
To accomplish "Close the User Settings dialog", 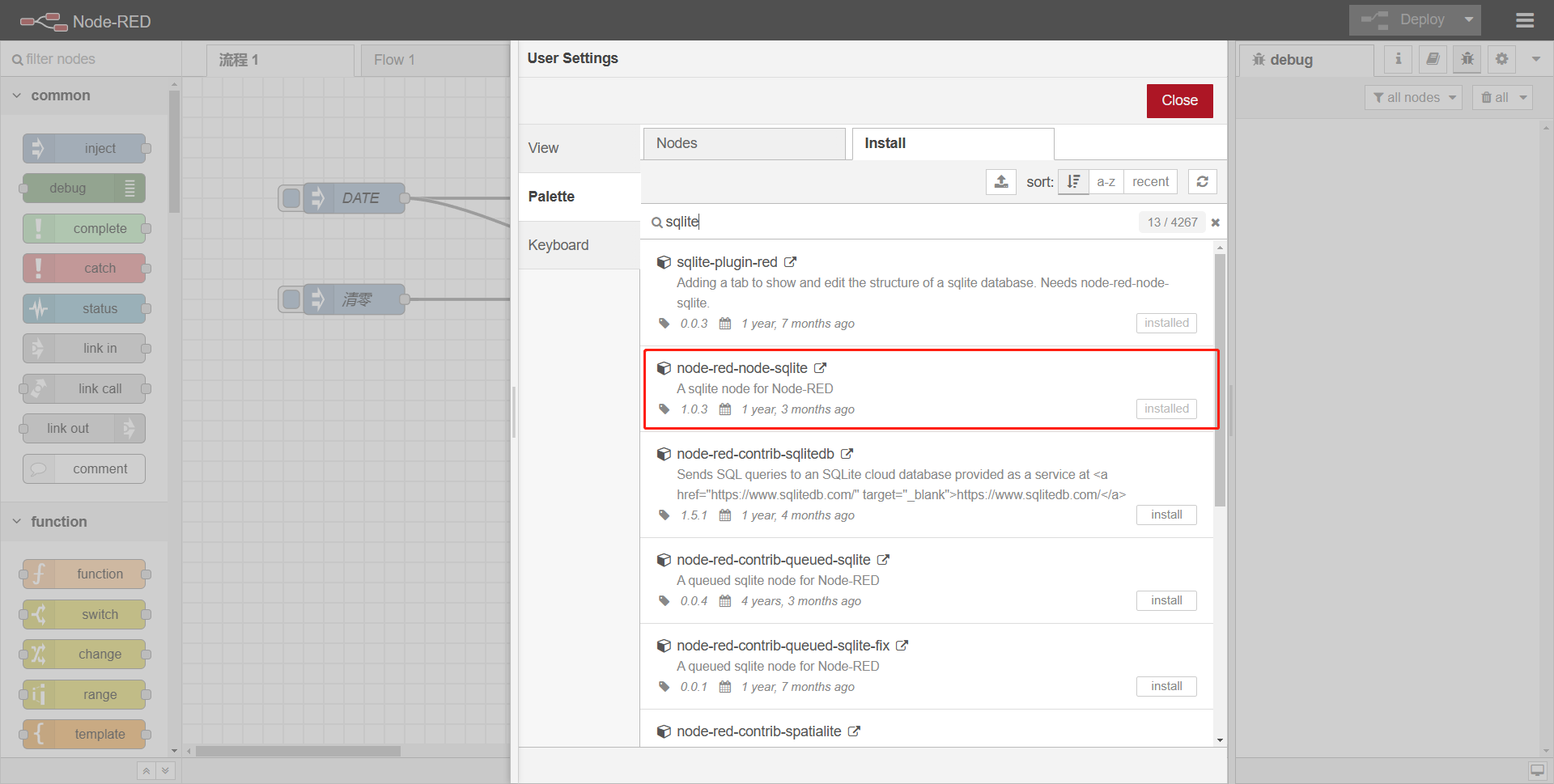I will pyautogui.click(x=1179, y=100).
